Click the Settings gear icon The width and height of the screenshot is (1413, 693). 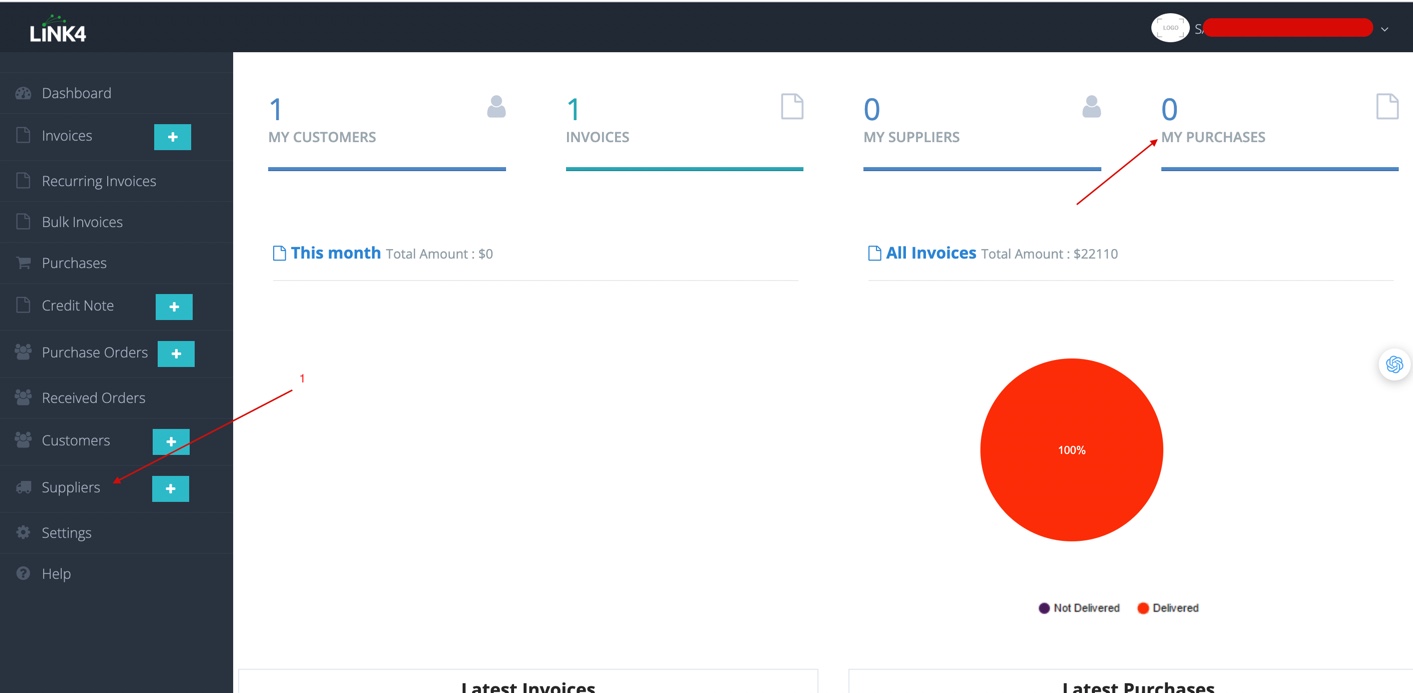point(23,533)
